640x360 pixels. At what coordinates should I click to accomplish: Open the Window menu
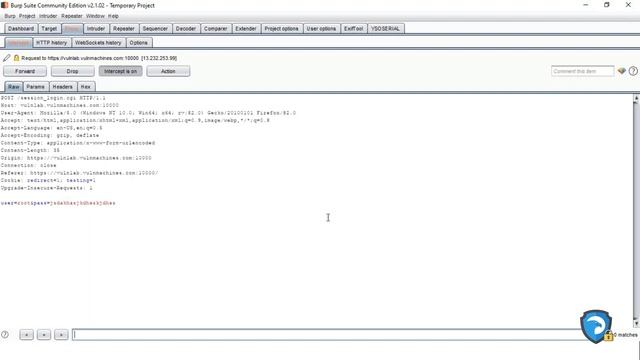pyautogui.click(x=96, y=16)
